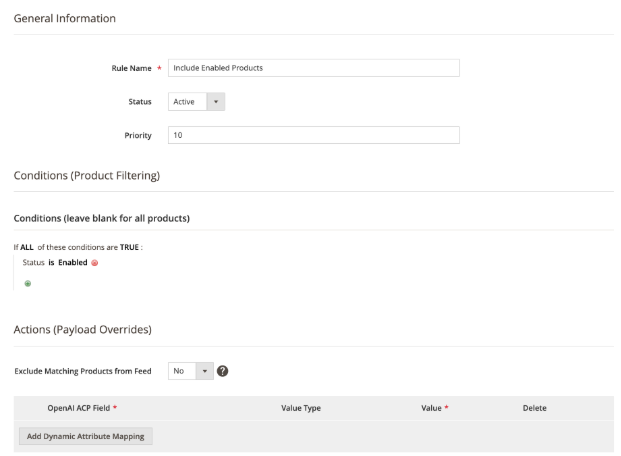This screenshot has width=621, height=456.
Task: Click the 'Exclude Matching Products from Feed' label
Action: pyautogui.click(x=83, y=371)
